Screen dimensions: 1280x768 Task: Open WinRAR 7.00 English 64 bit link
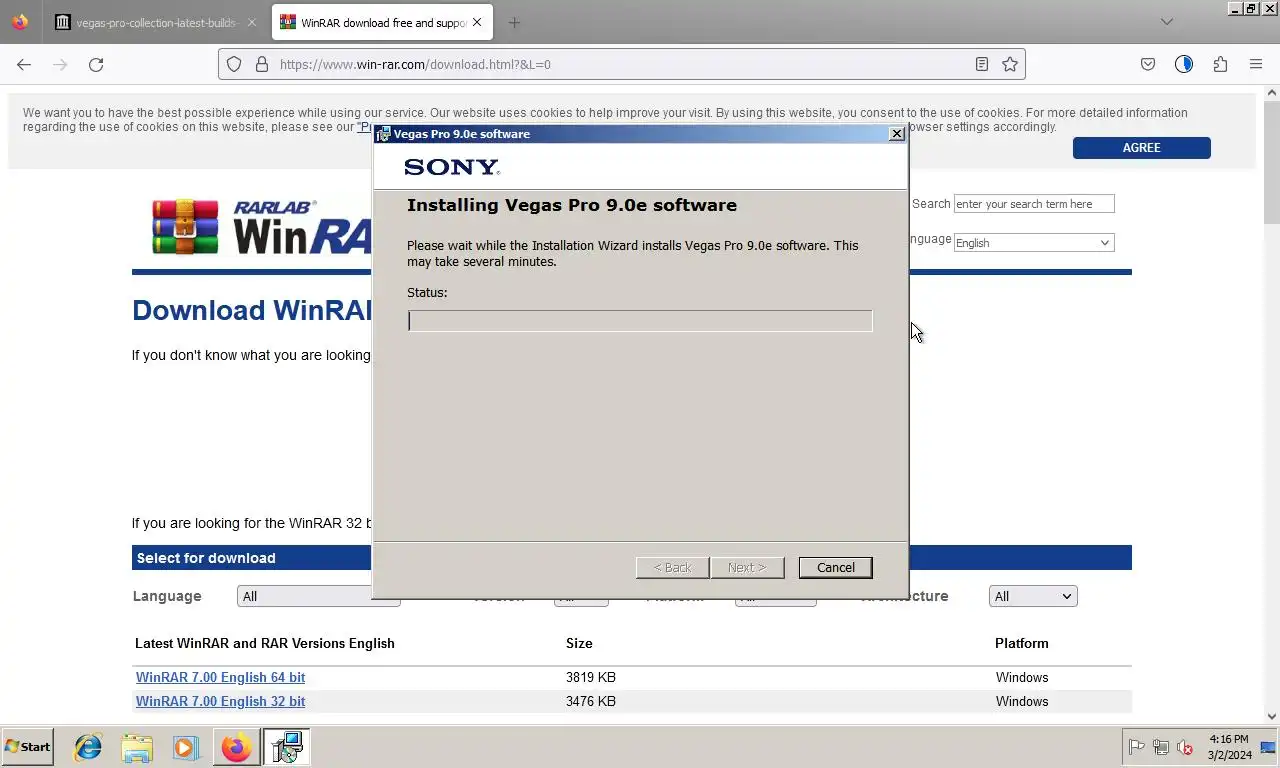[x=220, y=677]
